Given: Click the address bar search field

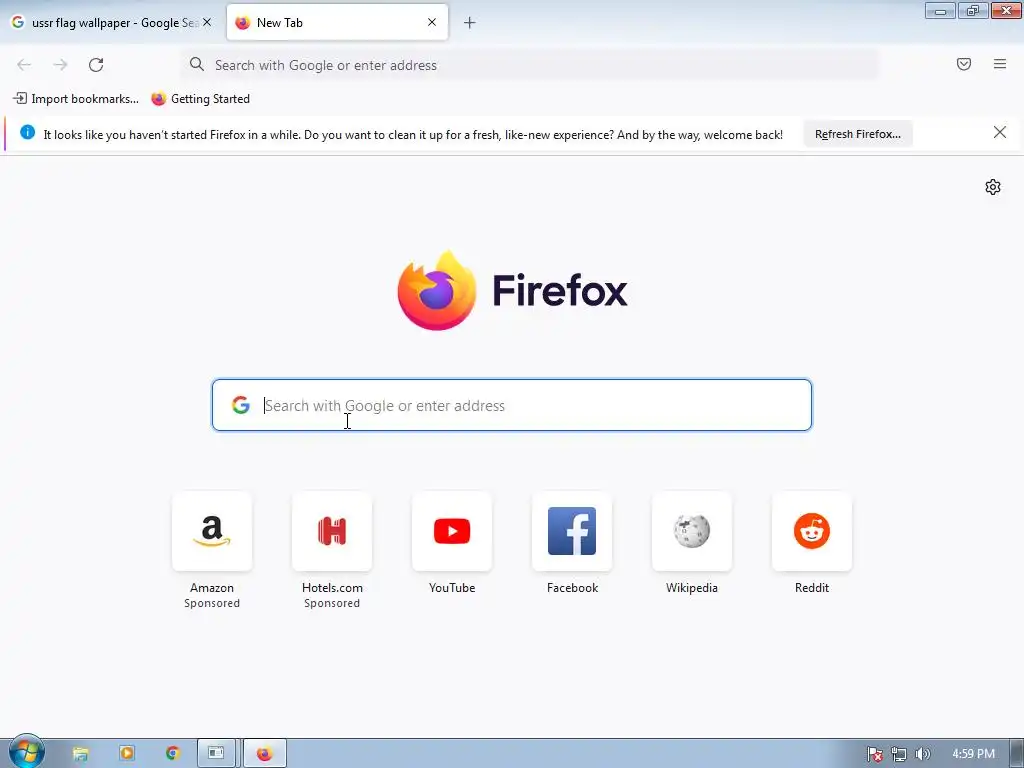Looking at the screenshot, I should [530, 65].
